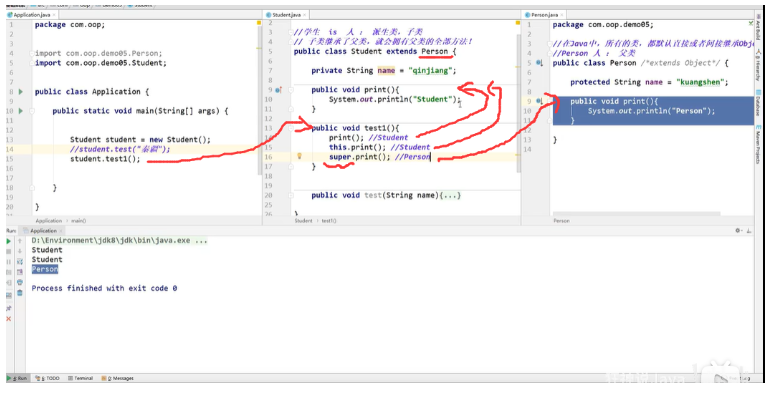Toggle scroll to end icon in Run console

(20, 272)
